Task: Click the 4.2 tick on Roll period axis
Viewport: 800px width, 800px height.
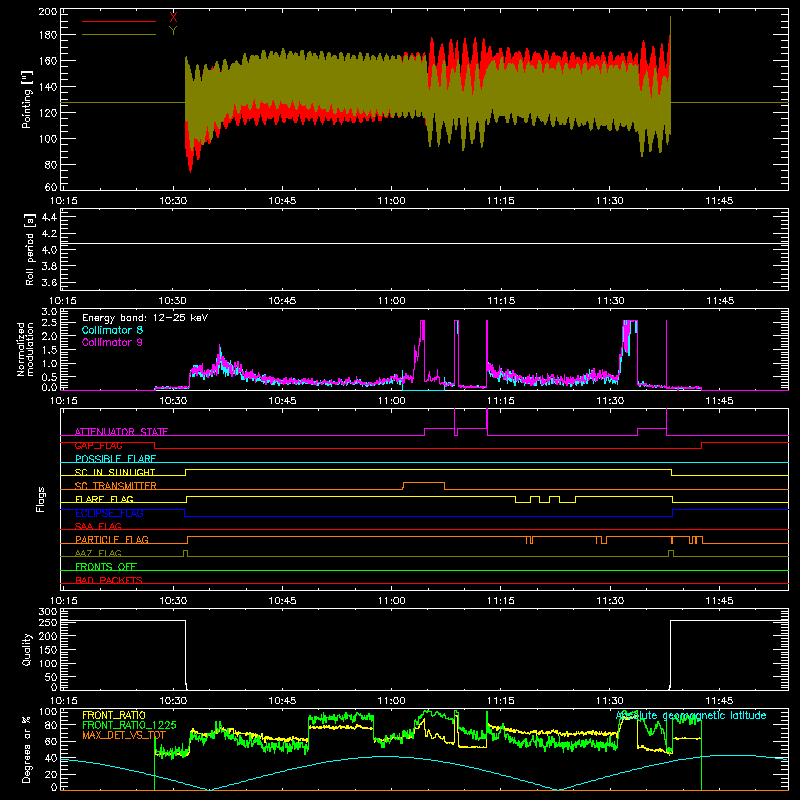Action: [x=49, y=234]
